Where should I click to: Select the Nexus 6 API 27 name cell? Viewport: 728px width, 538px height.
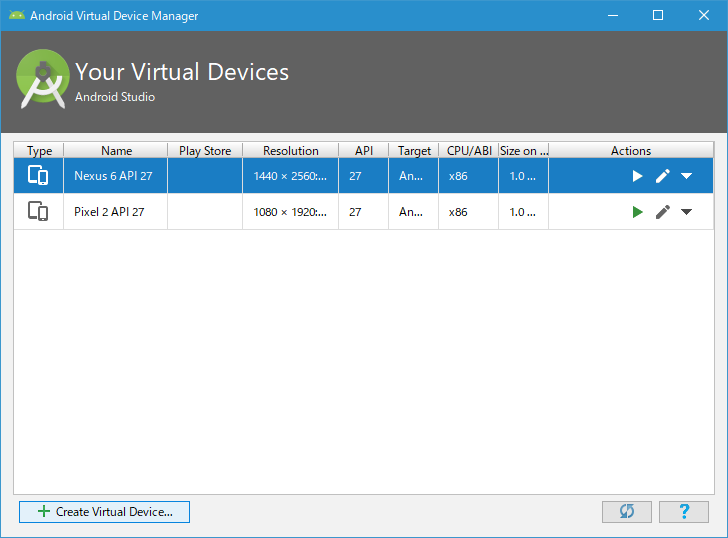pos(116,176)
